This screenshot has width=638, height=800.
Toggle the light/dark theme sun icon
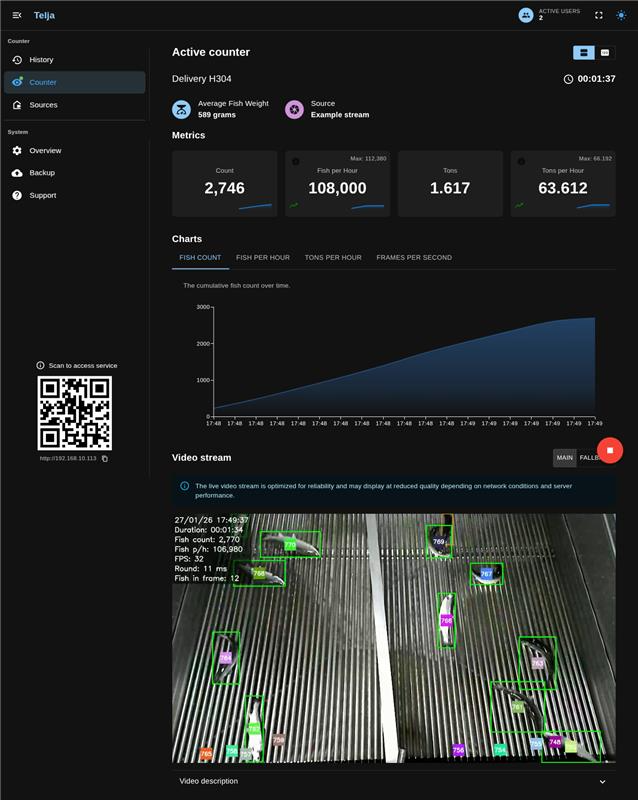click(x=620, y=15)
